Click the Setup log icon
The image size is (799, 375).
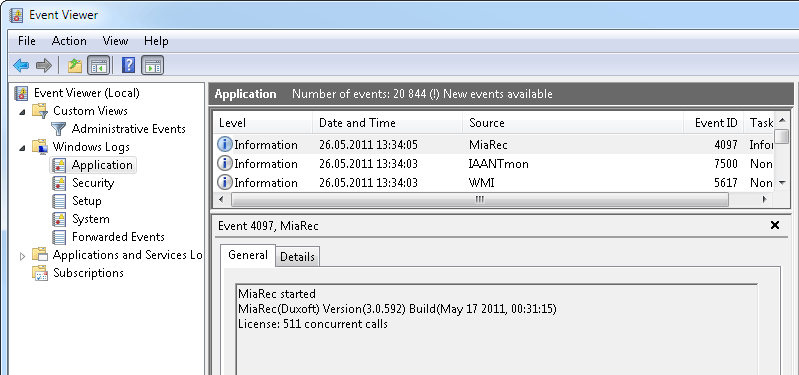(x=59, y=201)
